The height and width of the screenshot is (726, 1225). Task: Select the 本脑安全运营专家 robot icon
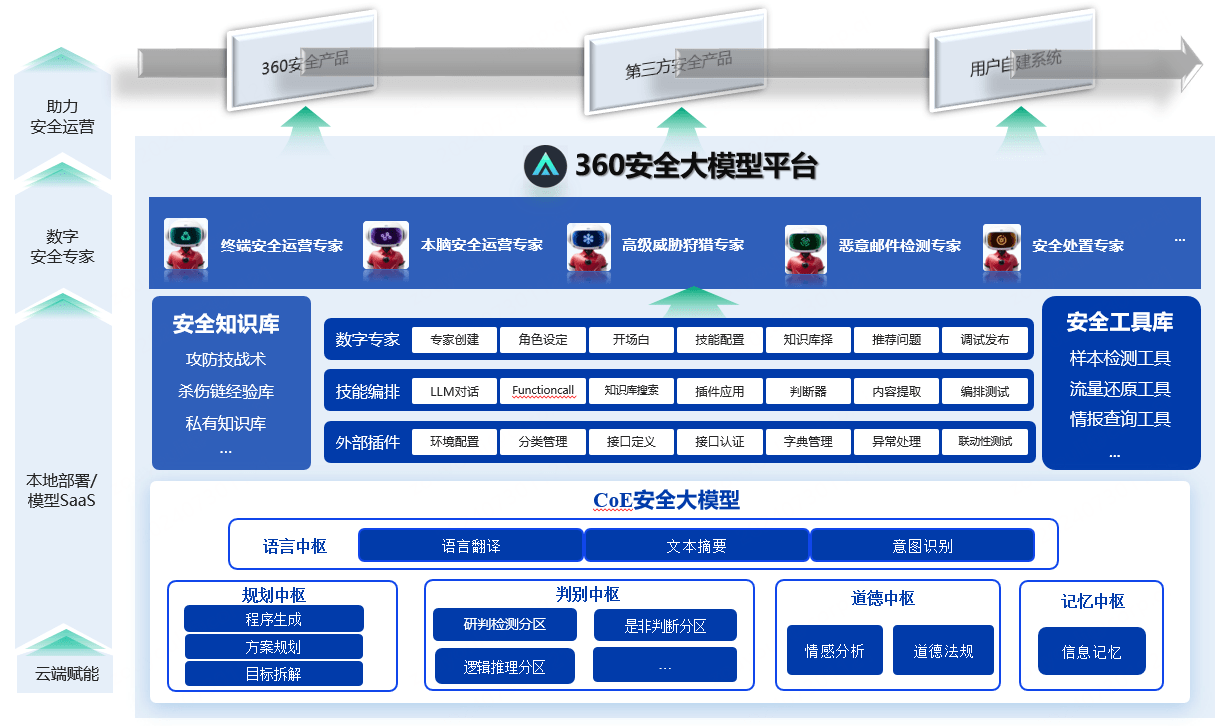point(385,245)
